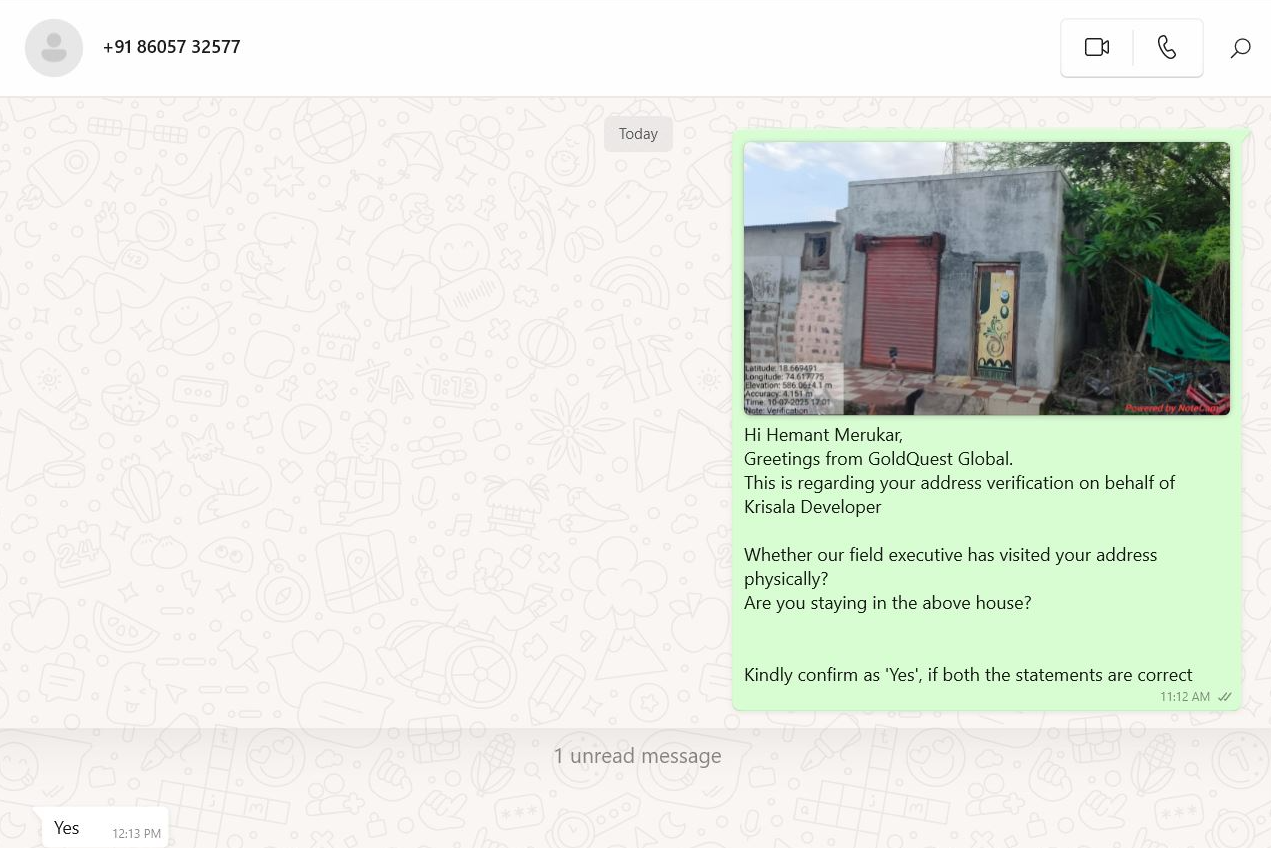Click the 12:13 PM timestamp
Viewport: 1271px width, 848px height.
click(136, 833)
